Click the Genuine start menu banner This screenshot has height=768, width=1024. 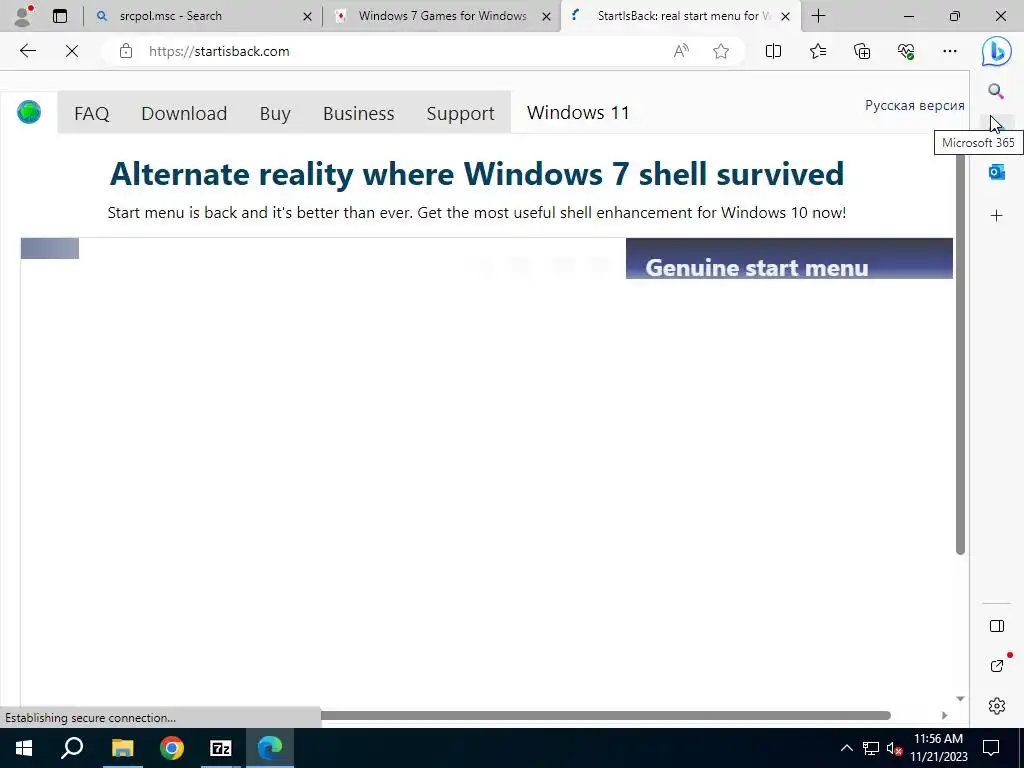click(x=789, y=259)
